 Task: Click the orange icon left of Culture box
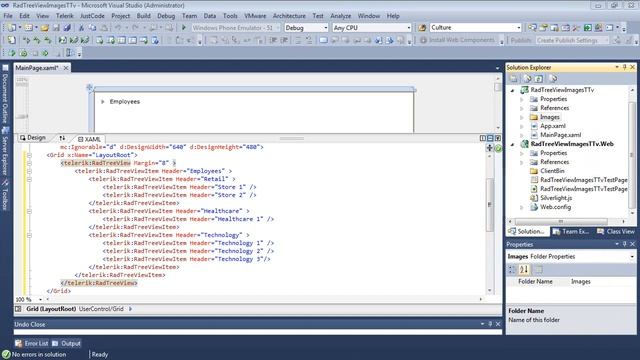422,28
